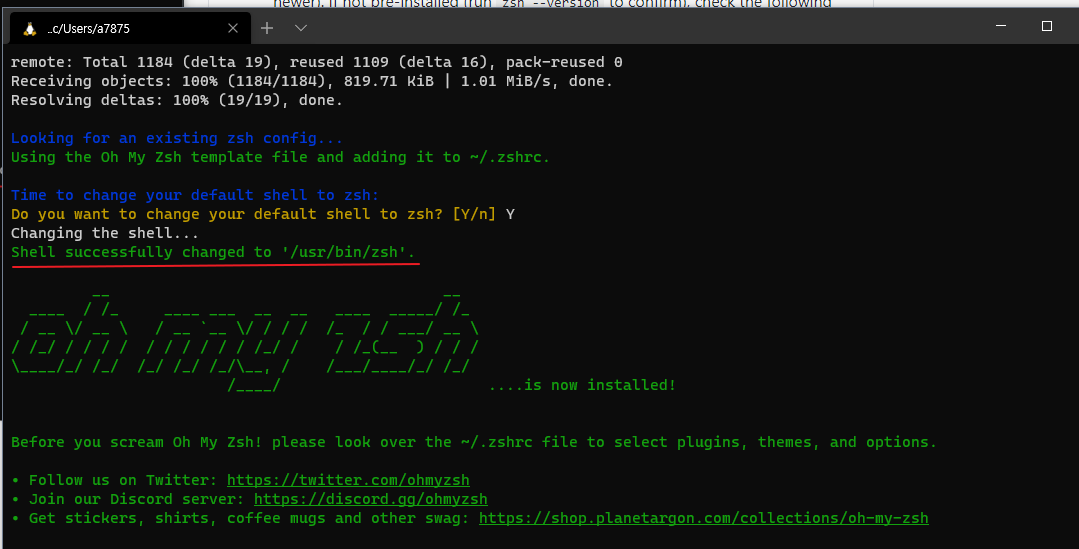
Task: Open the shop.planetargon.com oh-my-zsh link
Action: pyautogui.click(x=704, y=518)
